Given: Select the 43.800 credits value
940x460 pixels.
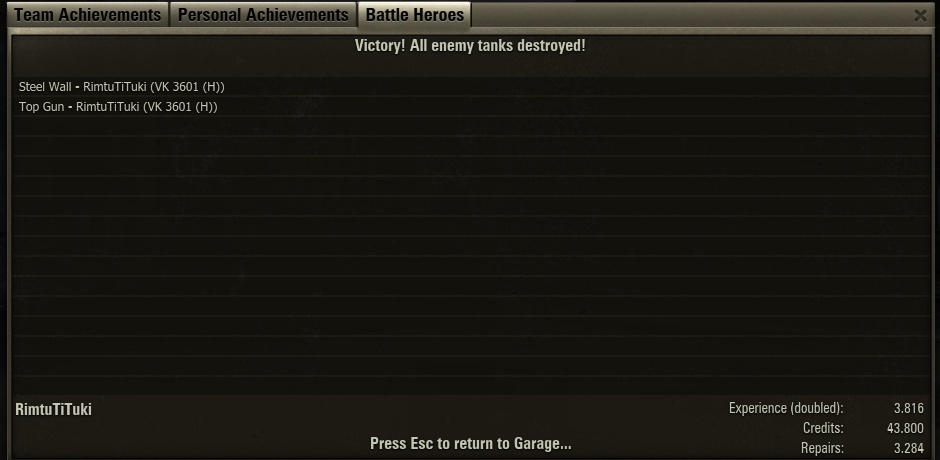Looking at the screenshot, I should pos(905,428).
